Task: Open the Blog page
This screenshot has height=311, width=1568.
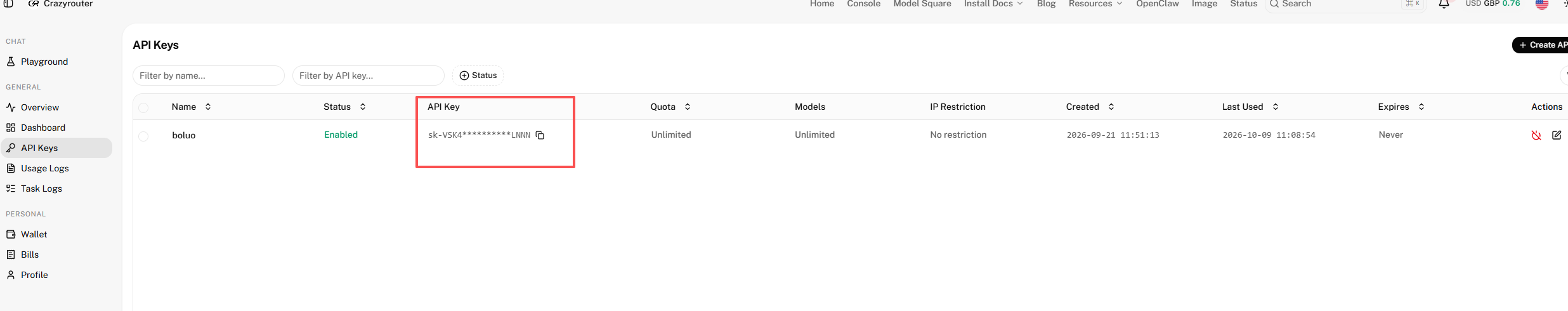Action: (x=1047, y=4)
